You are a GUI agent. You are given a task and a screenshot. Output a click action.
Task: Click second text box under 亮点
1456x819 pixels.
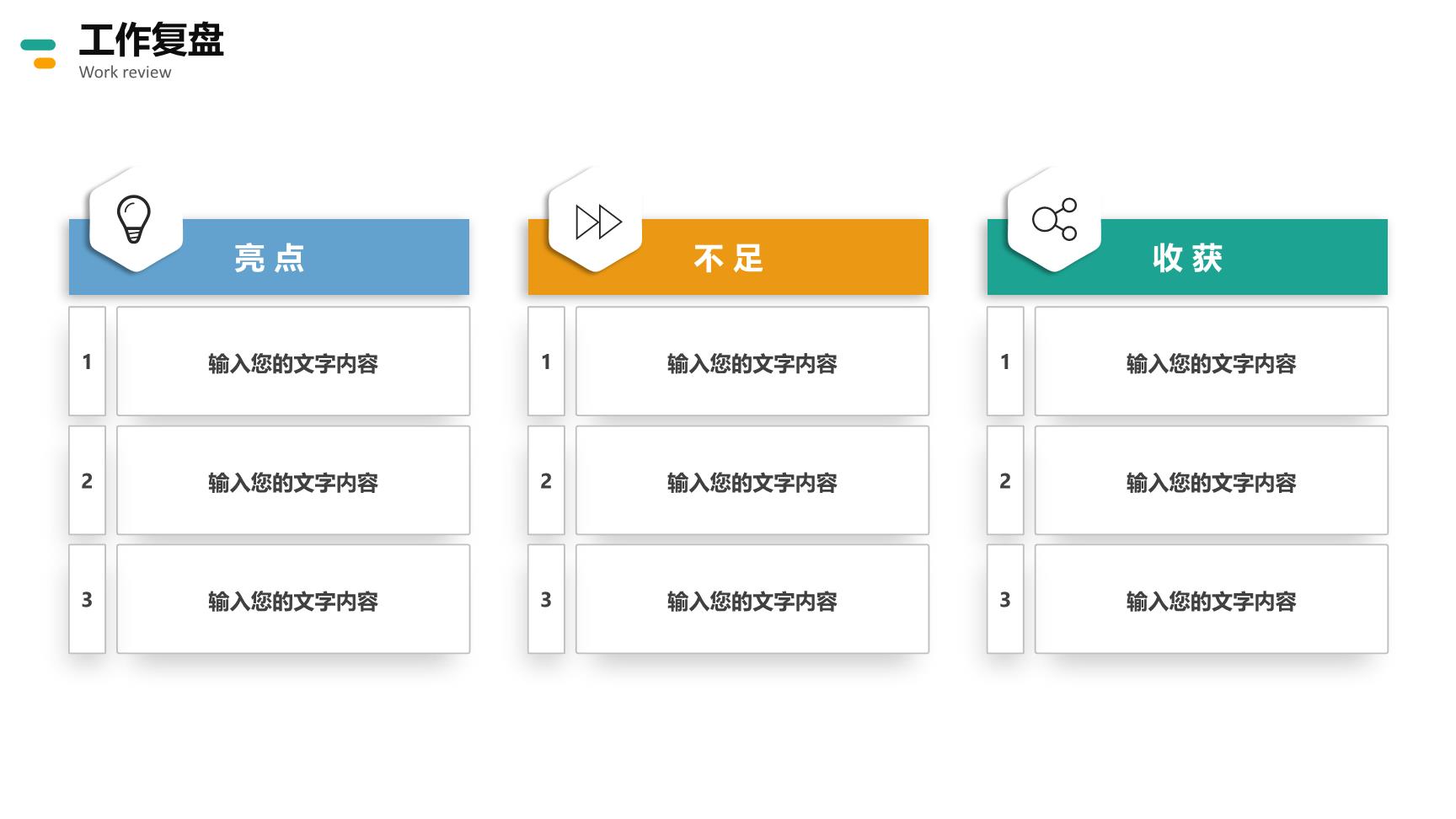click(x=293, y=480)
